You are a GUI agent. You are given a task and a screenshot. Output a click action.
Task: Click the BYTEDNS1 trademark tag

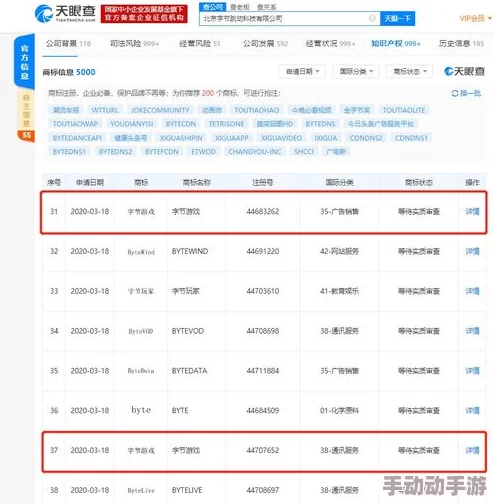pos(69,152)
